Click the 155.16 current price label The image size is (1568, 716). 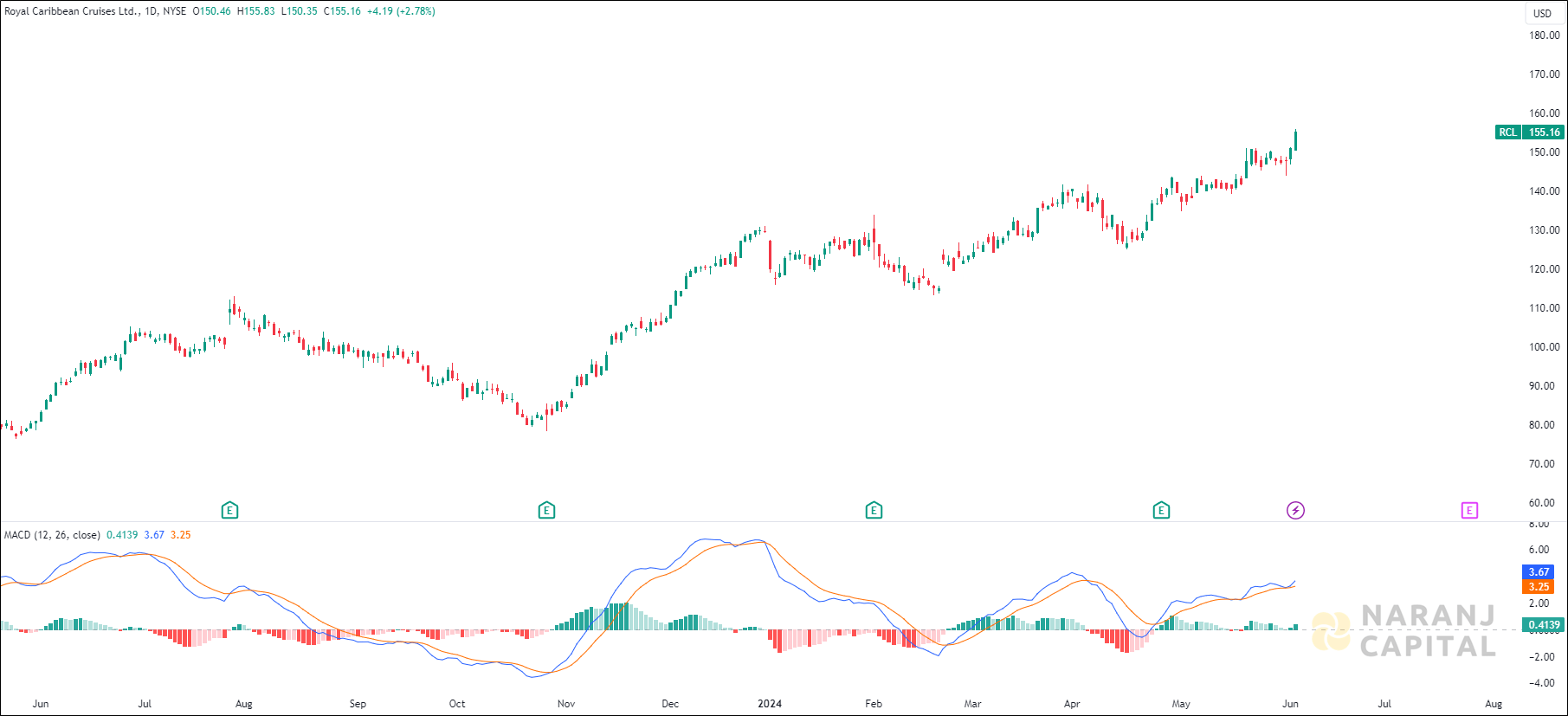(x=1544, y=132)
